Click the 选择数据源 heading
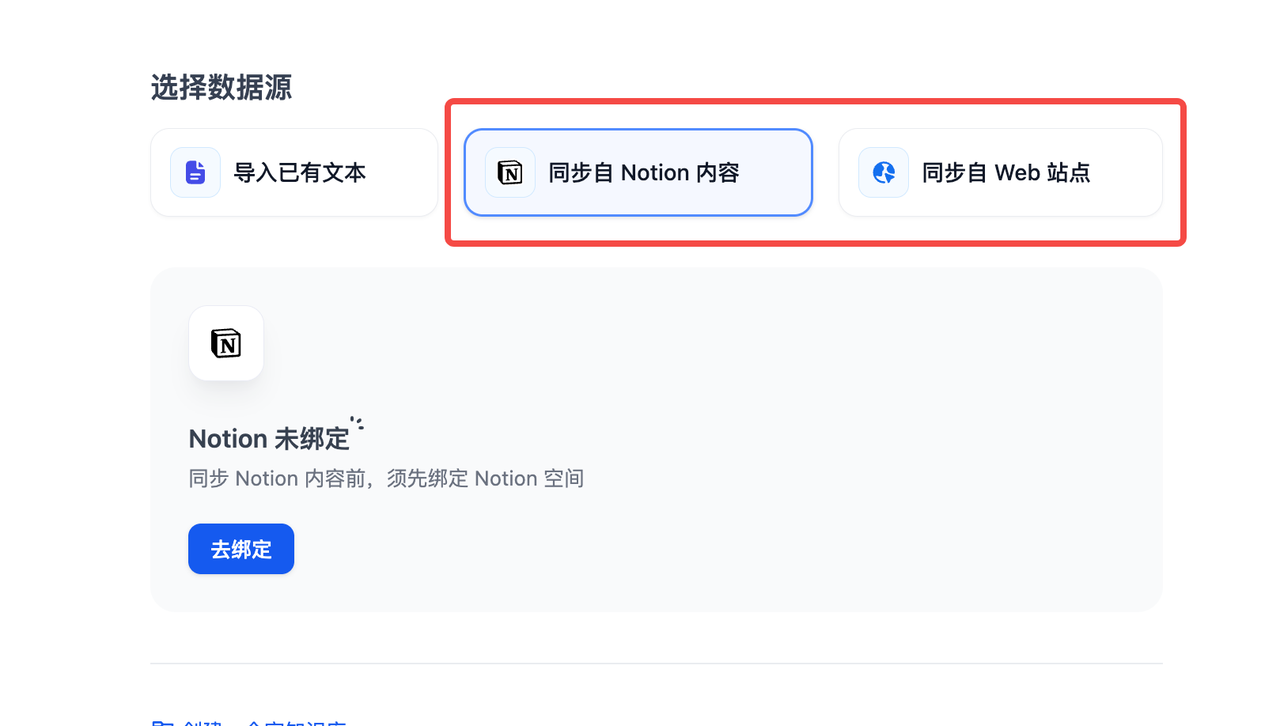This screenshot has height=726, width=1280. 221,88
